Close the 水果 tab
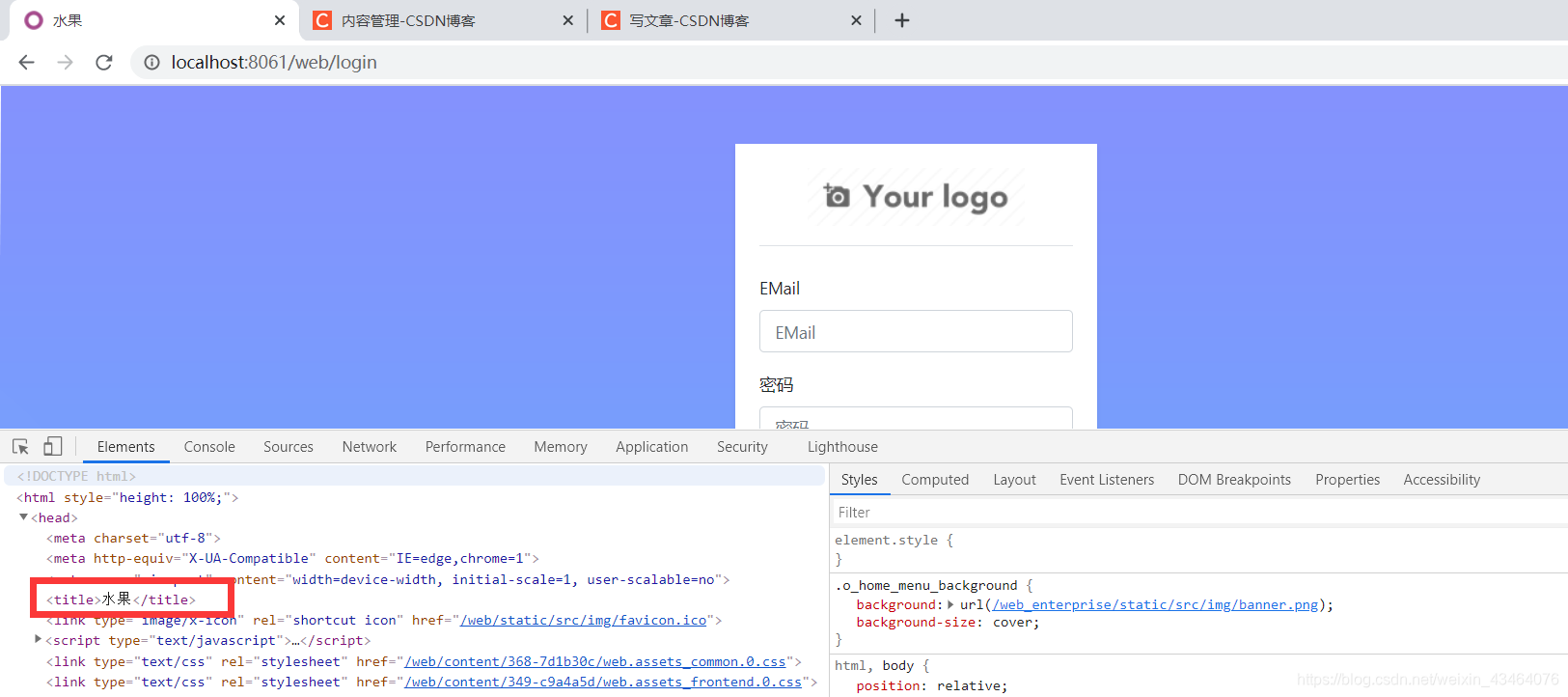This screenshot has height=697, width=1568. point(280,20)
